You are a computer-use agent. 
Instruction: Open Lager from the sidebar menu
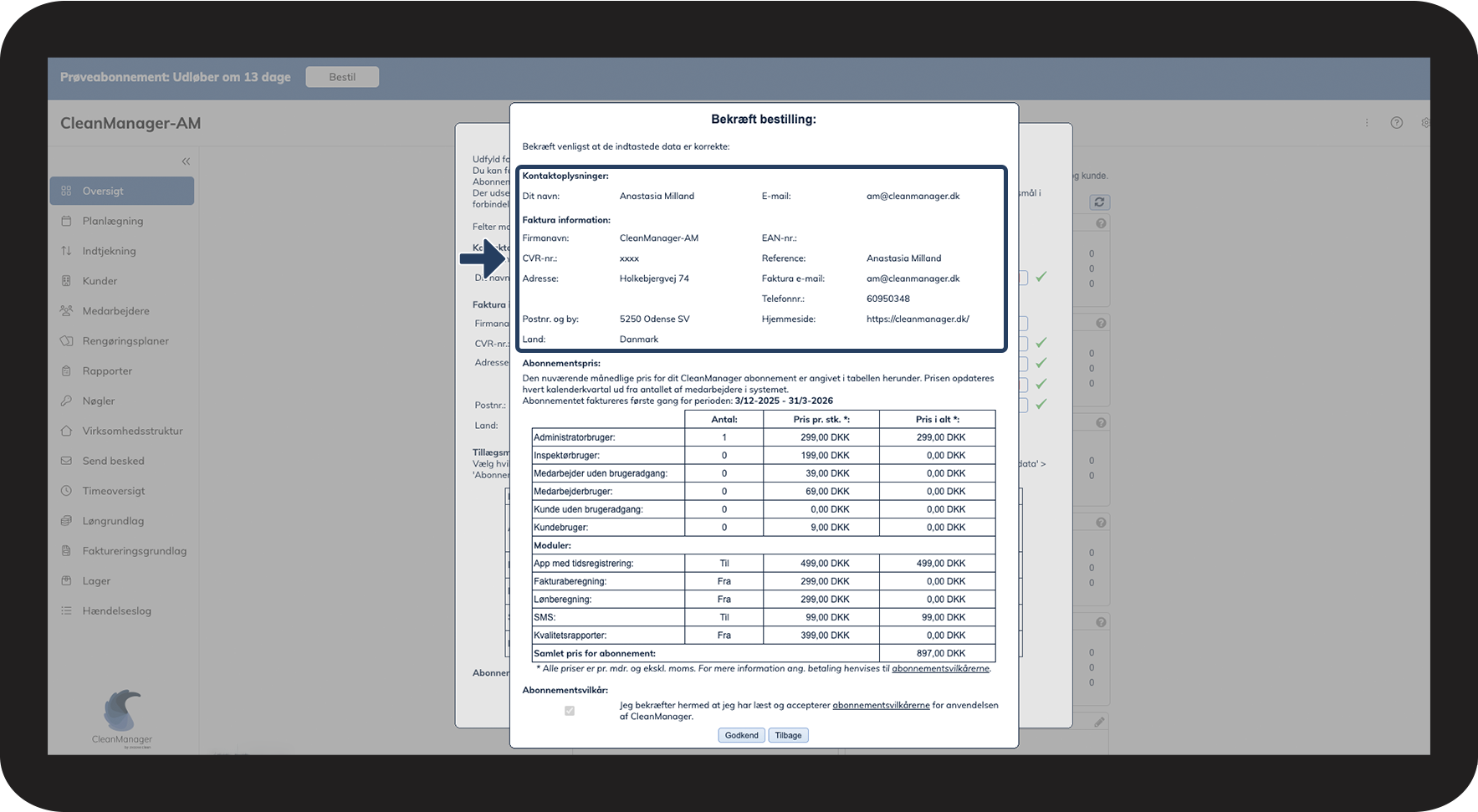[x=96, y=581]
